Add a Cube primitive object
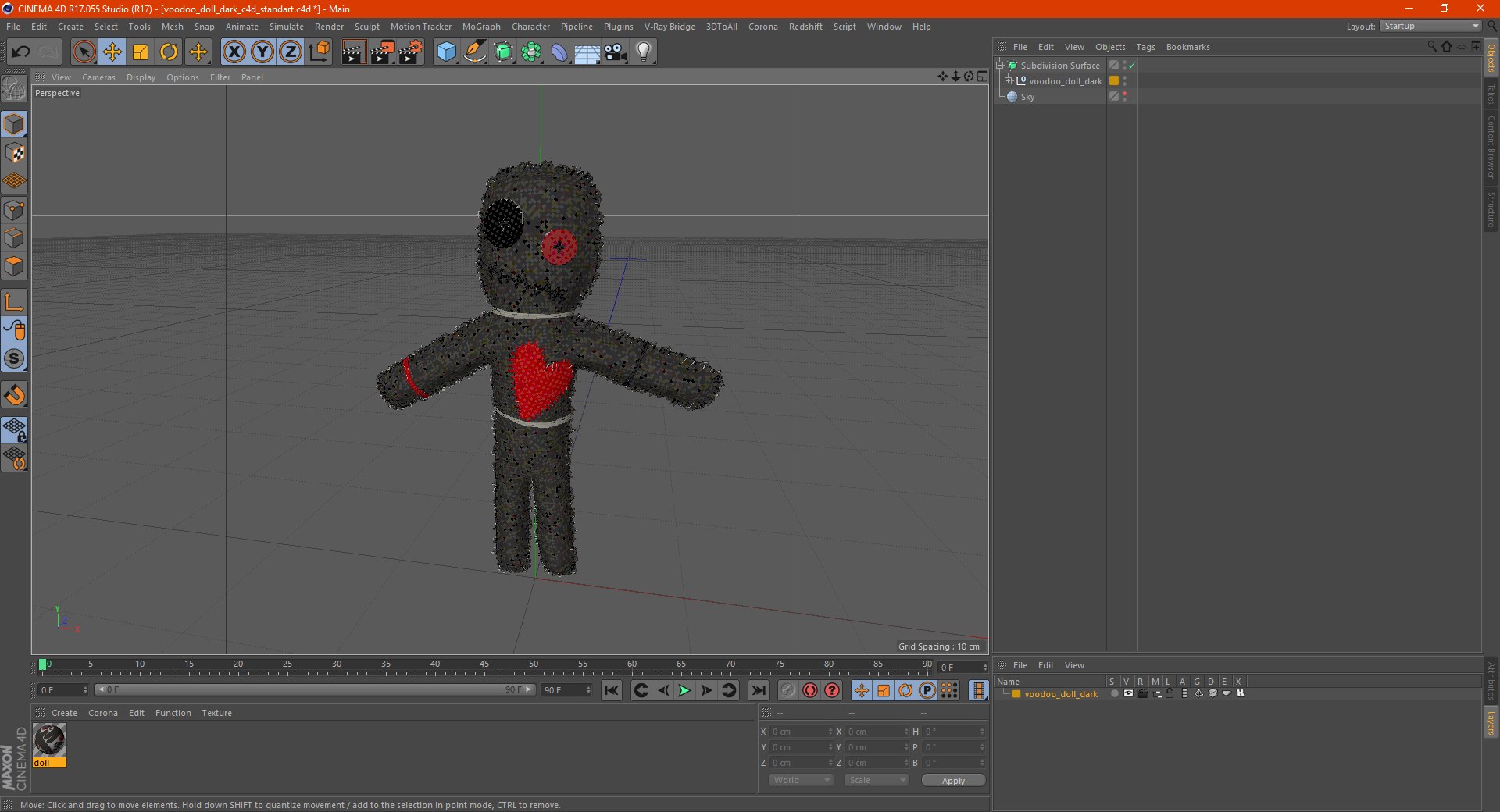The height and width of the screenshot is (812, 1500). tap(446, 52)
